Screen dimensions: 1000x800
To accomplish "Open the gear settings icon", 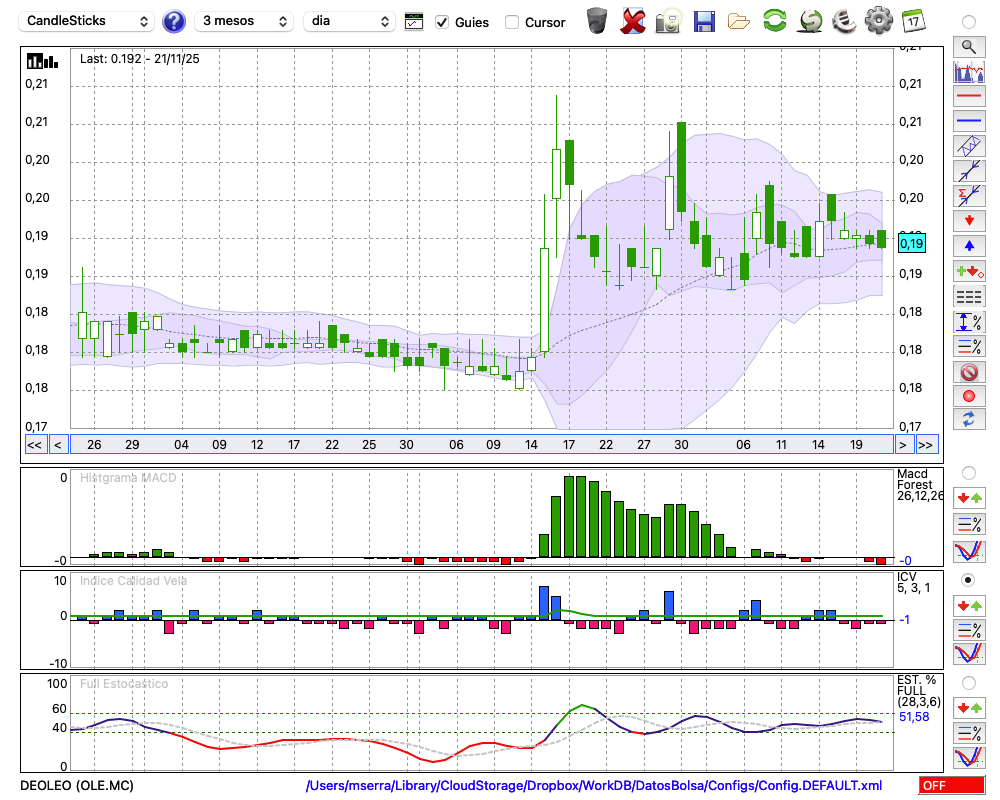I will (x=878, y=21).
